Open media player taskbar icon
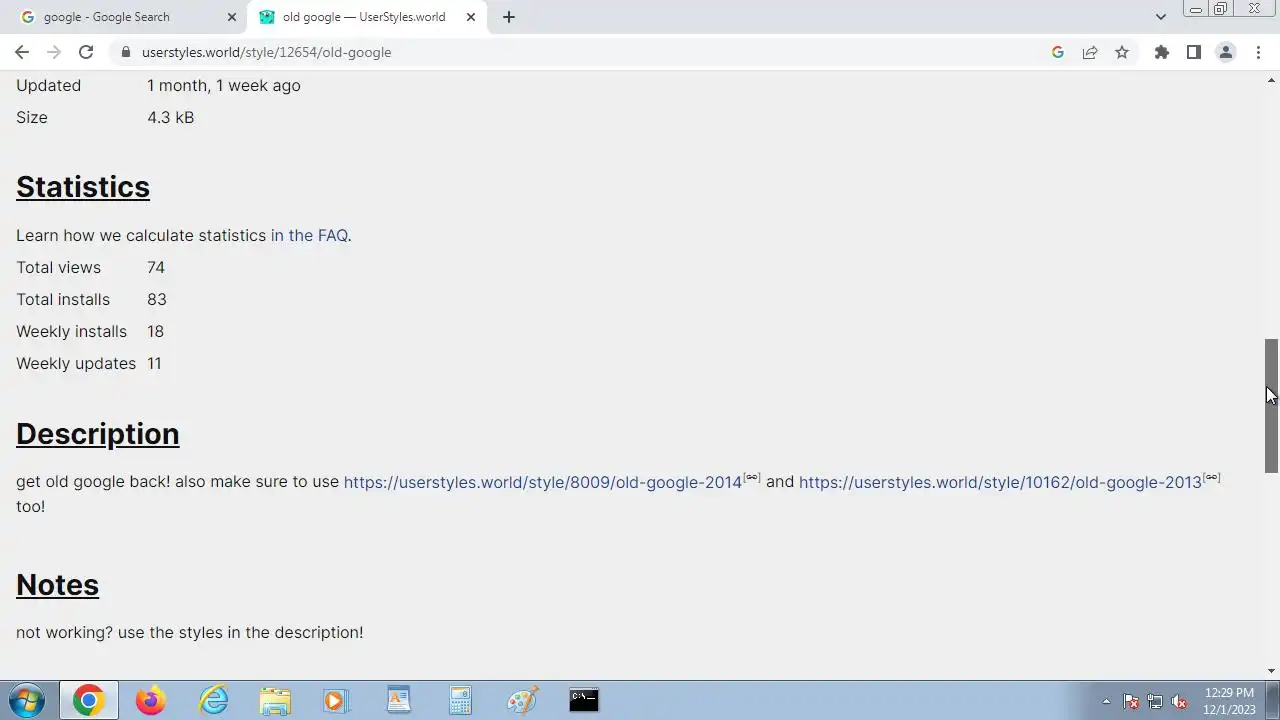The width and height of the screenshot is (1280, 720). click(336, 700)
